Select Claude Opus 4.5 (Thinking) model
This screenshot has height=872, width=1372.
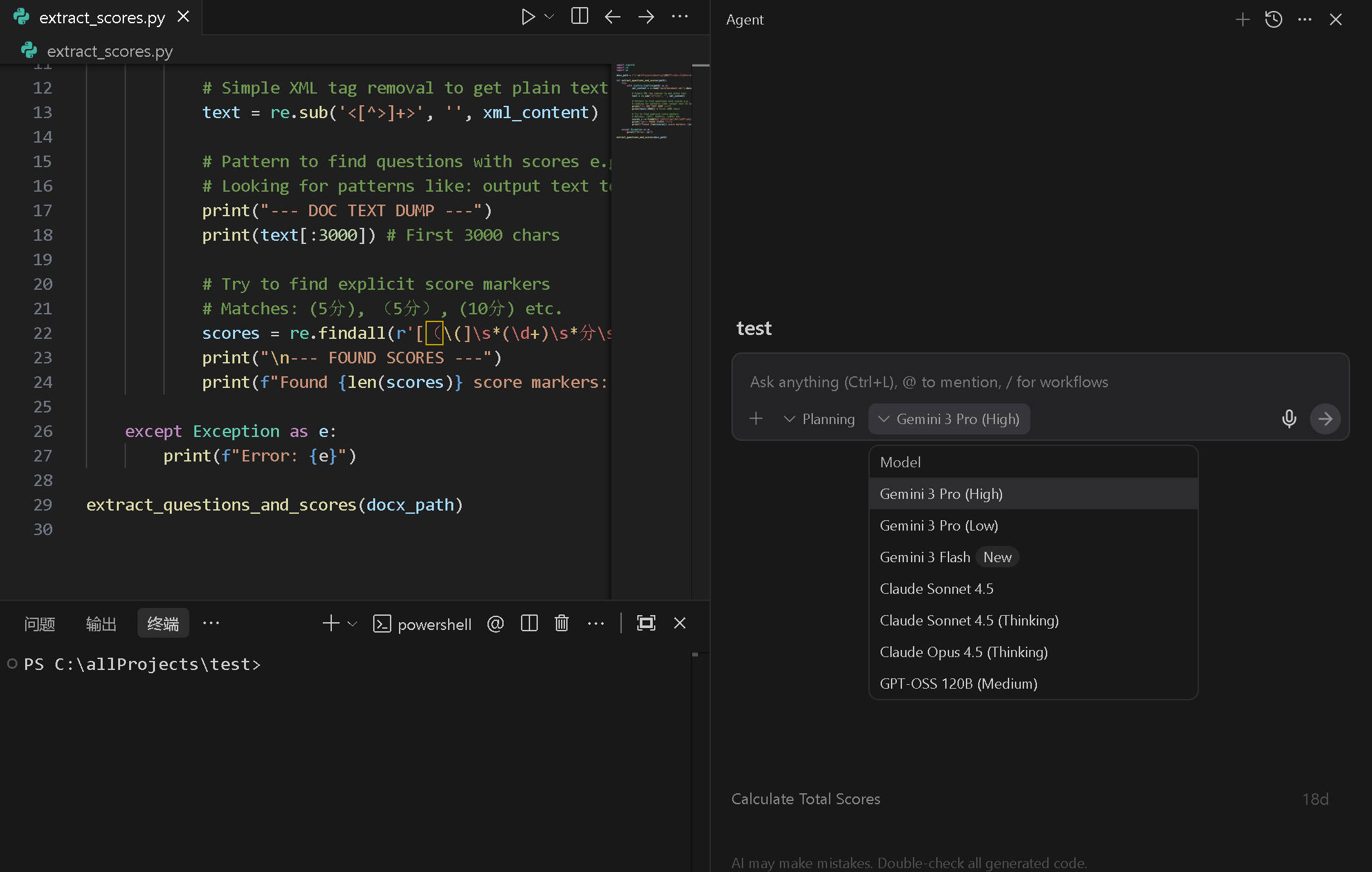tap(963, 652)
